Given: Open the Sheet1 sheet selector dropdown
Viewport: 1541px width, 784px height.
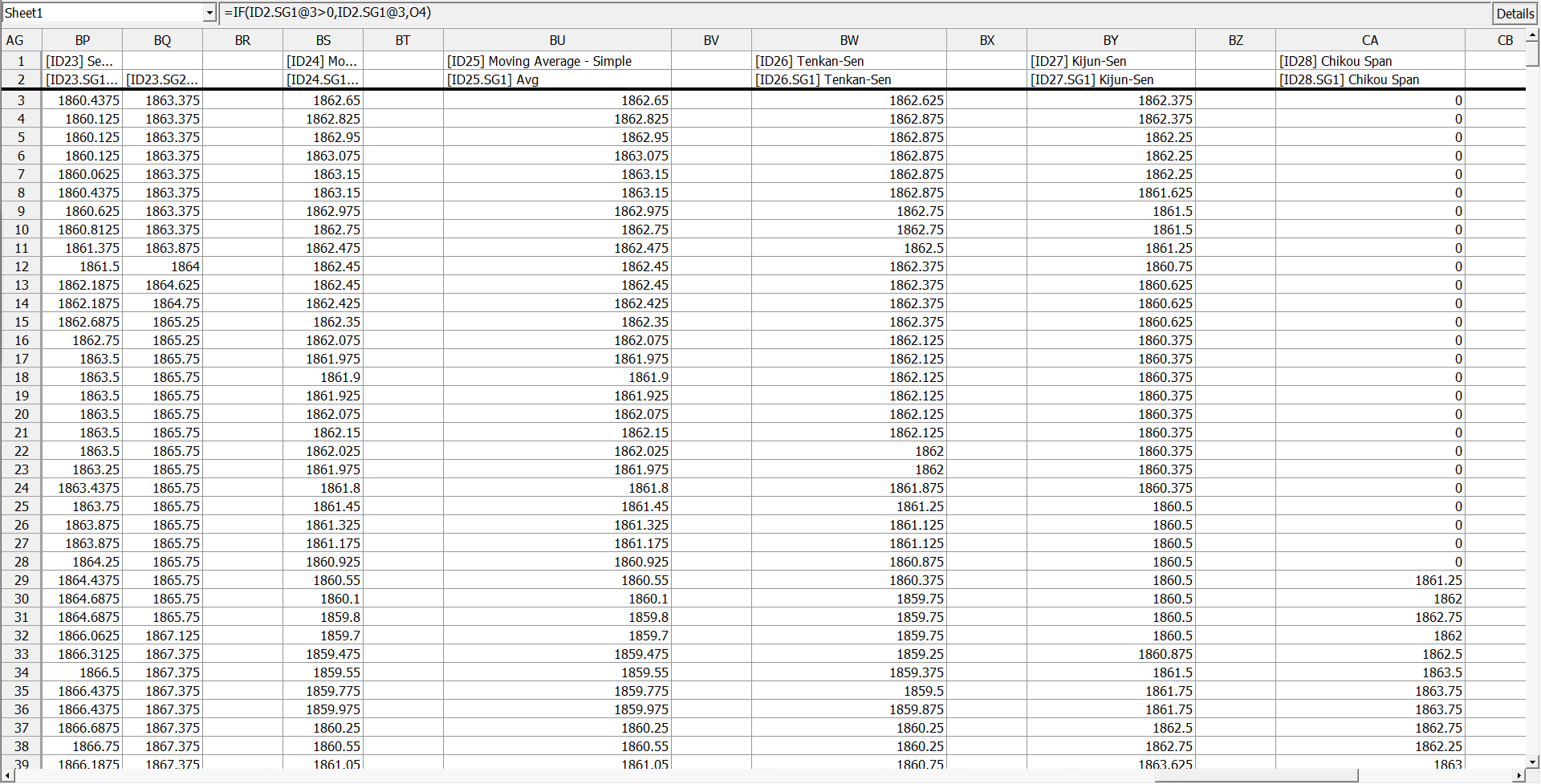Looking at the screenshot, I should click(x=209, y=14).
